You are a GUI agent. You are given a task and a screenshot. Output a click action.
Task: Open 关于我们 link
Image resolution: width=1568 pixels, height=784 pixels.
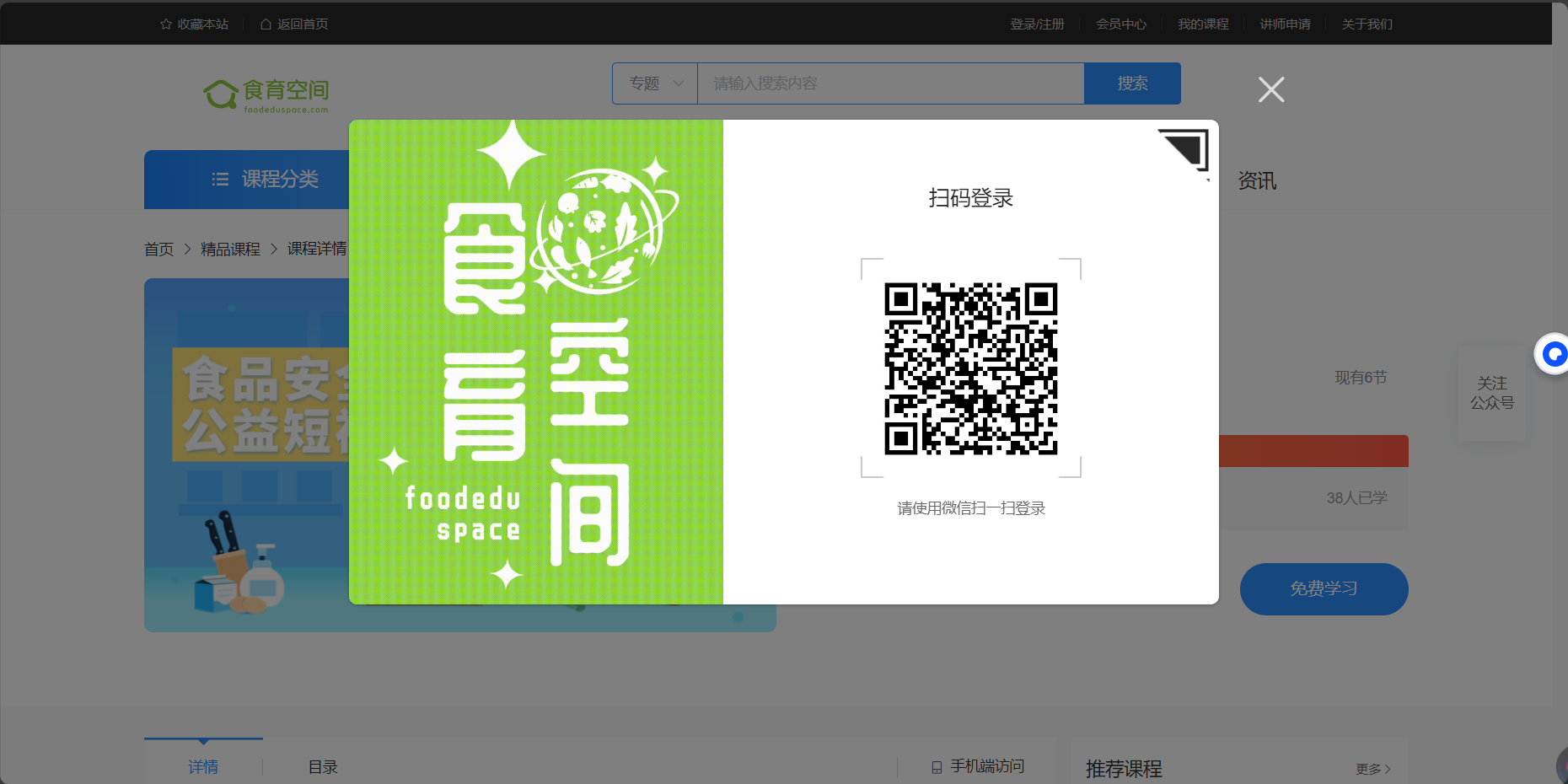tap(1367, 24)
